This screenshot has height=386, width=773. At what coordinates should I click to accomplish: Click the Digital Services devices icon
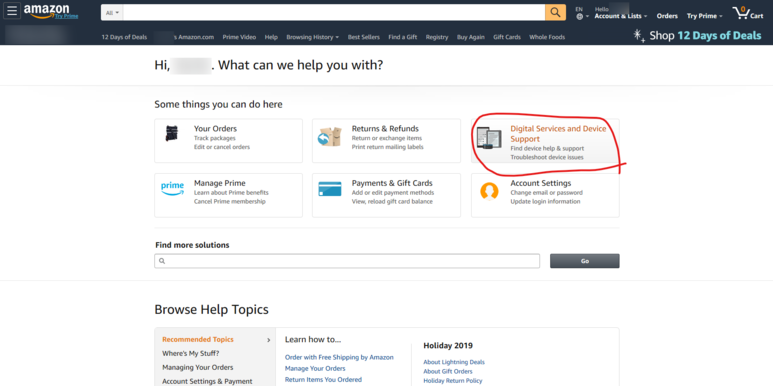489,138
